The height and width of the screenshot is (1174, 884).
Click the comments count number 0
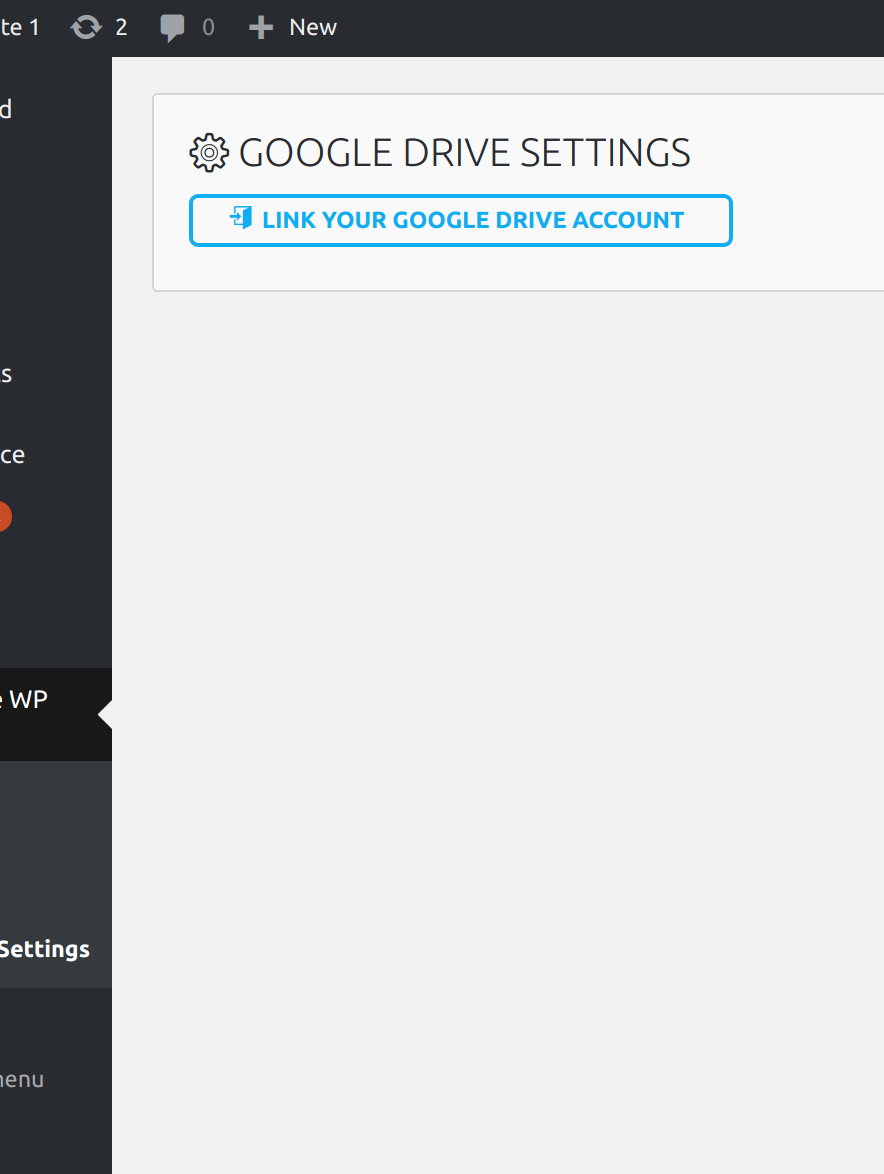coord(208,27)
